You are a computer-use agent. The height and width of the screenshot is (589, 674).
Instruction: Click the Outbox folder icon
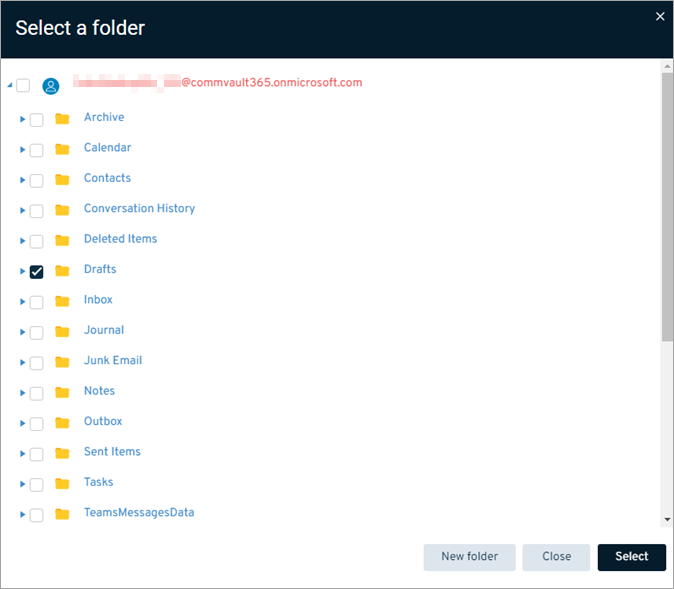tap(62, 423)
